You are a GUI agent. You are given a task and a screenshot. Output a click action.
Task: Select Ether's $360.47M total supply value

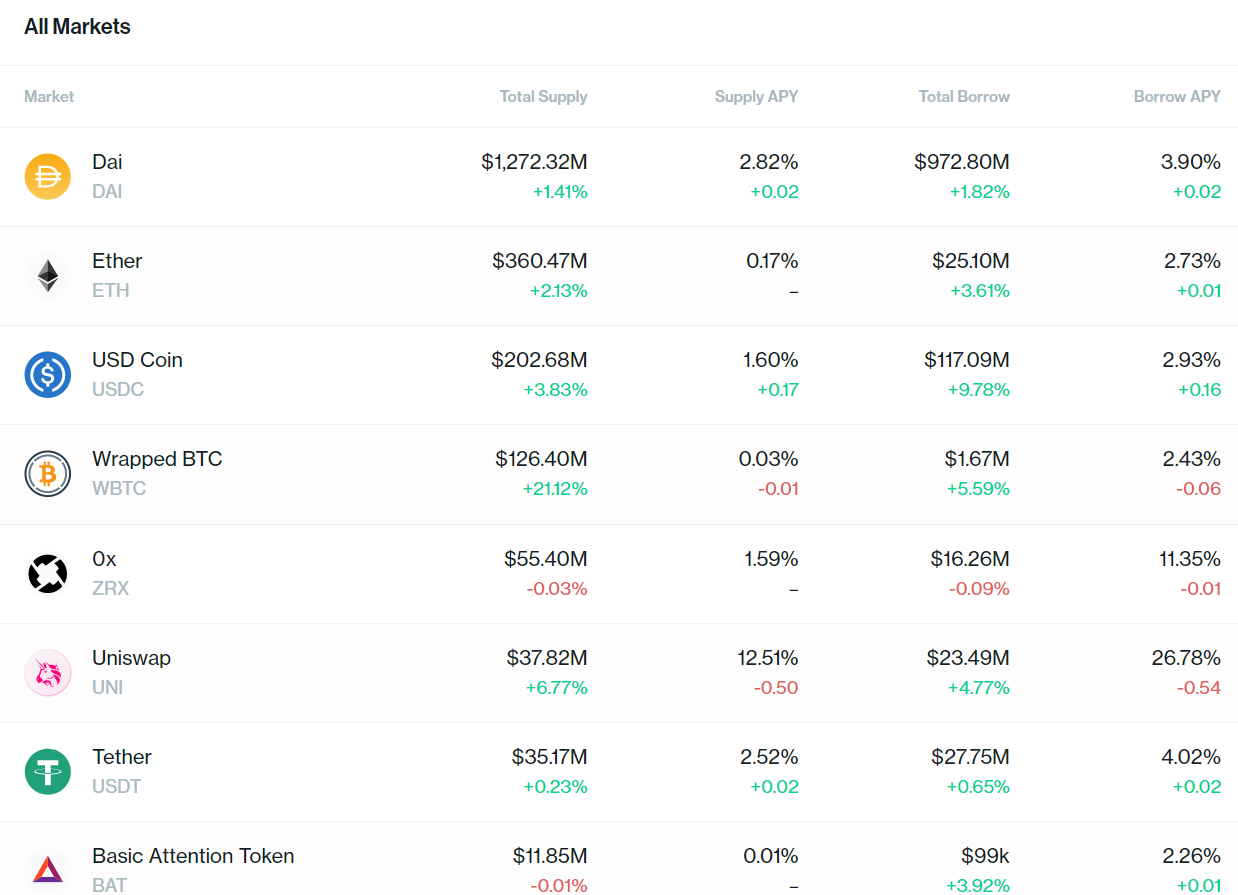tap(540, 261)
